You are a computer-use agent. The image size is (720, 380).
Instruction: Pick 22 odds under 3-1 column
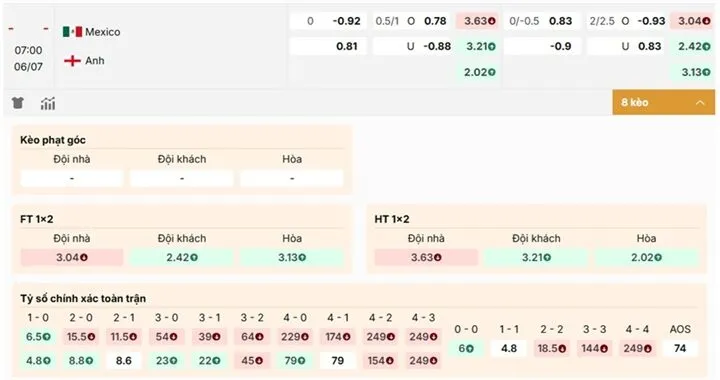click(209, 361)
